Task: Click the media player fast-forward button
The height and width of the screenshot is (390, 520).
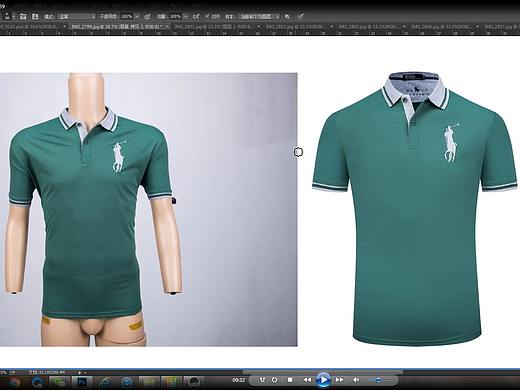Action: click(339, 380)
